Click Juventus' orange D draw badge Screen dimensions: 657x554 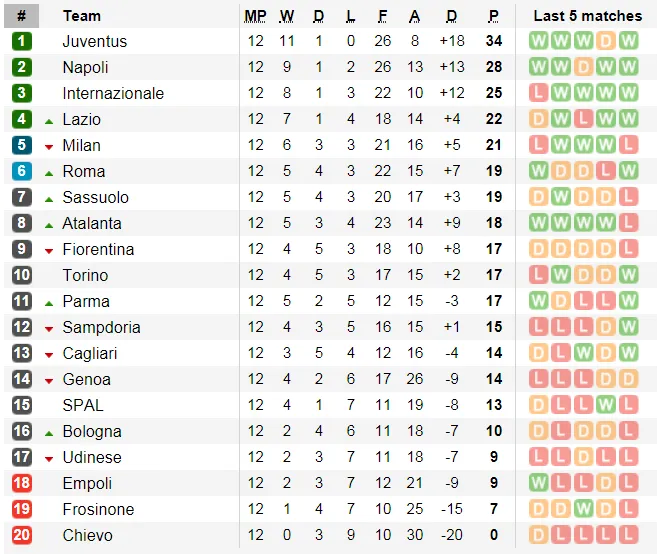(605, 41)
